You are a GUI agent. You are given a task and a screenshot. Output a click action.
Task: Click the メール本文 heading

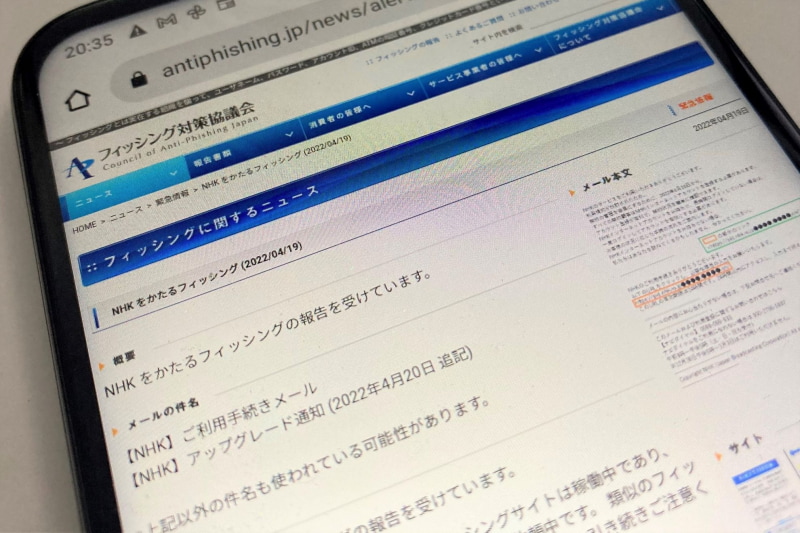point(607,181)
